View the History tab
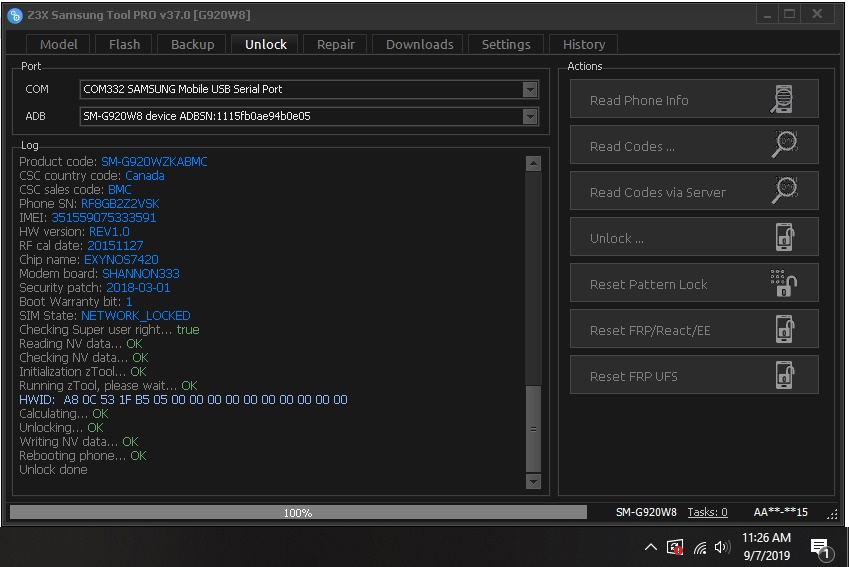 pos(584,44)
